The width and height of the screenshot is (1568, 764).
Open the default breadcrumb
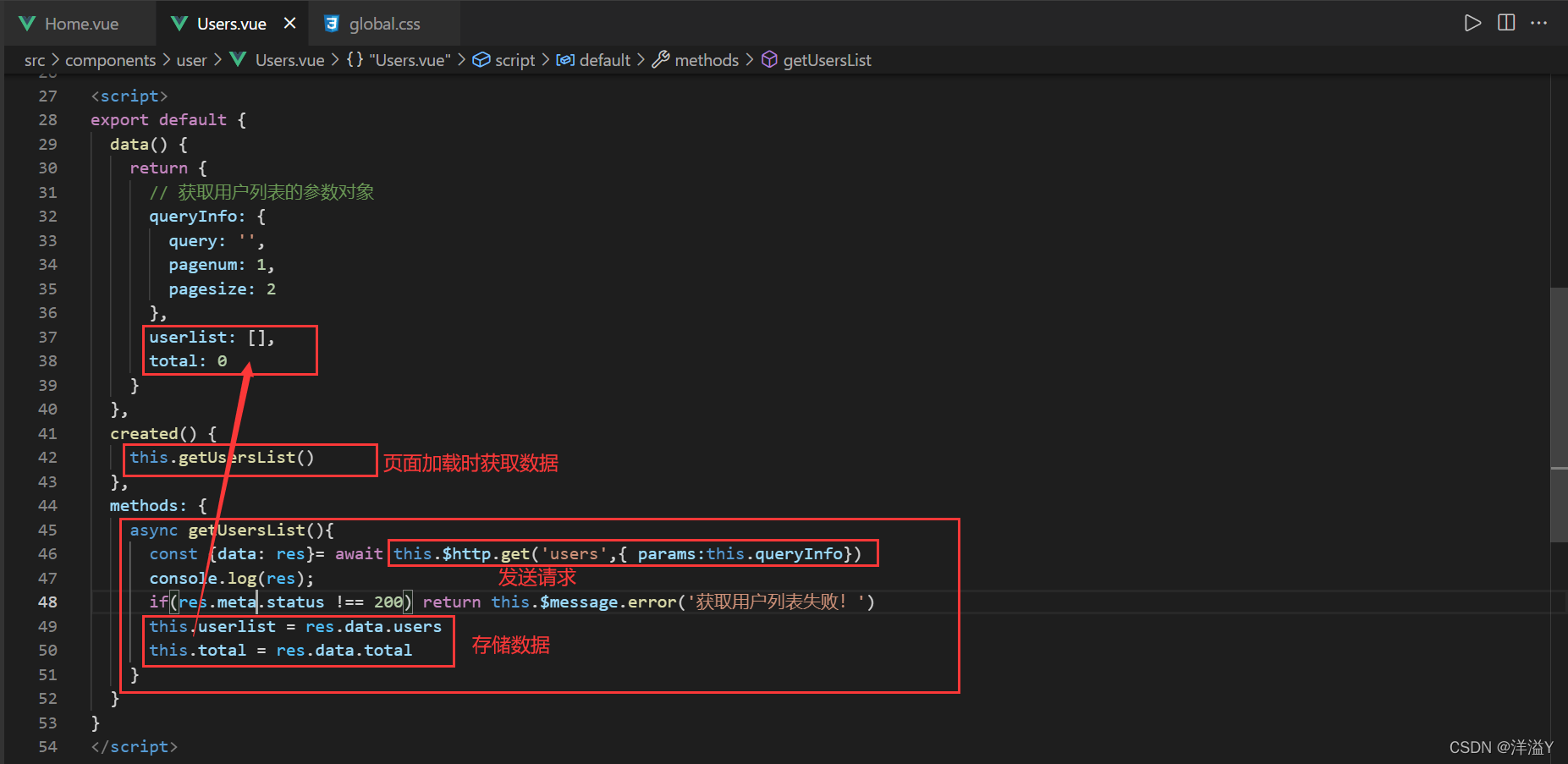click(x=605, y=60)
